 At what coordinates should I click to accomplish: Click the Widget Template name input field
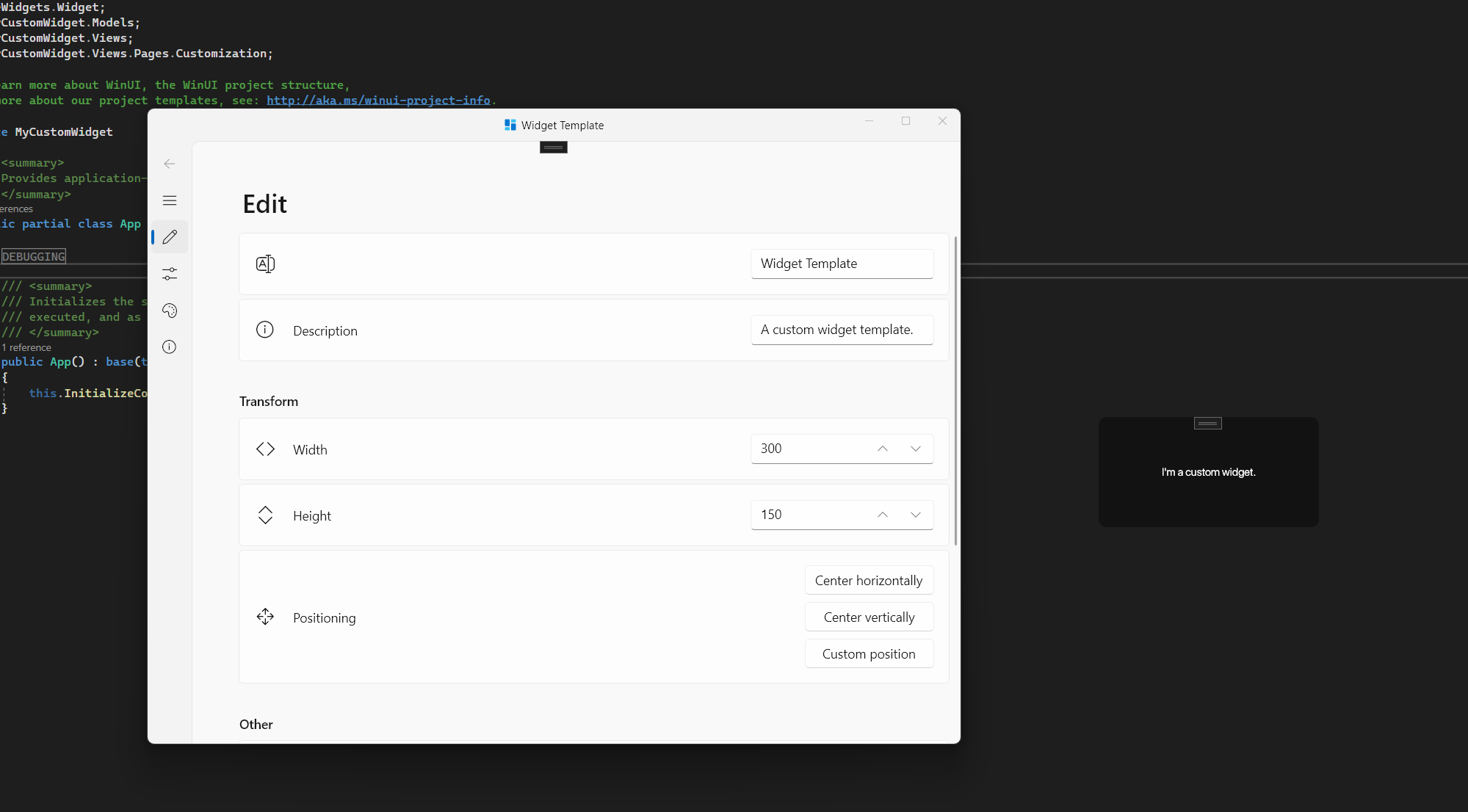pyautogui.click(x=842, y=264)
